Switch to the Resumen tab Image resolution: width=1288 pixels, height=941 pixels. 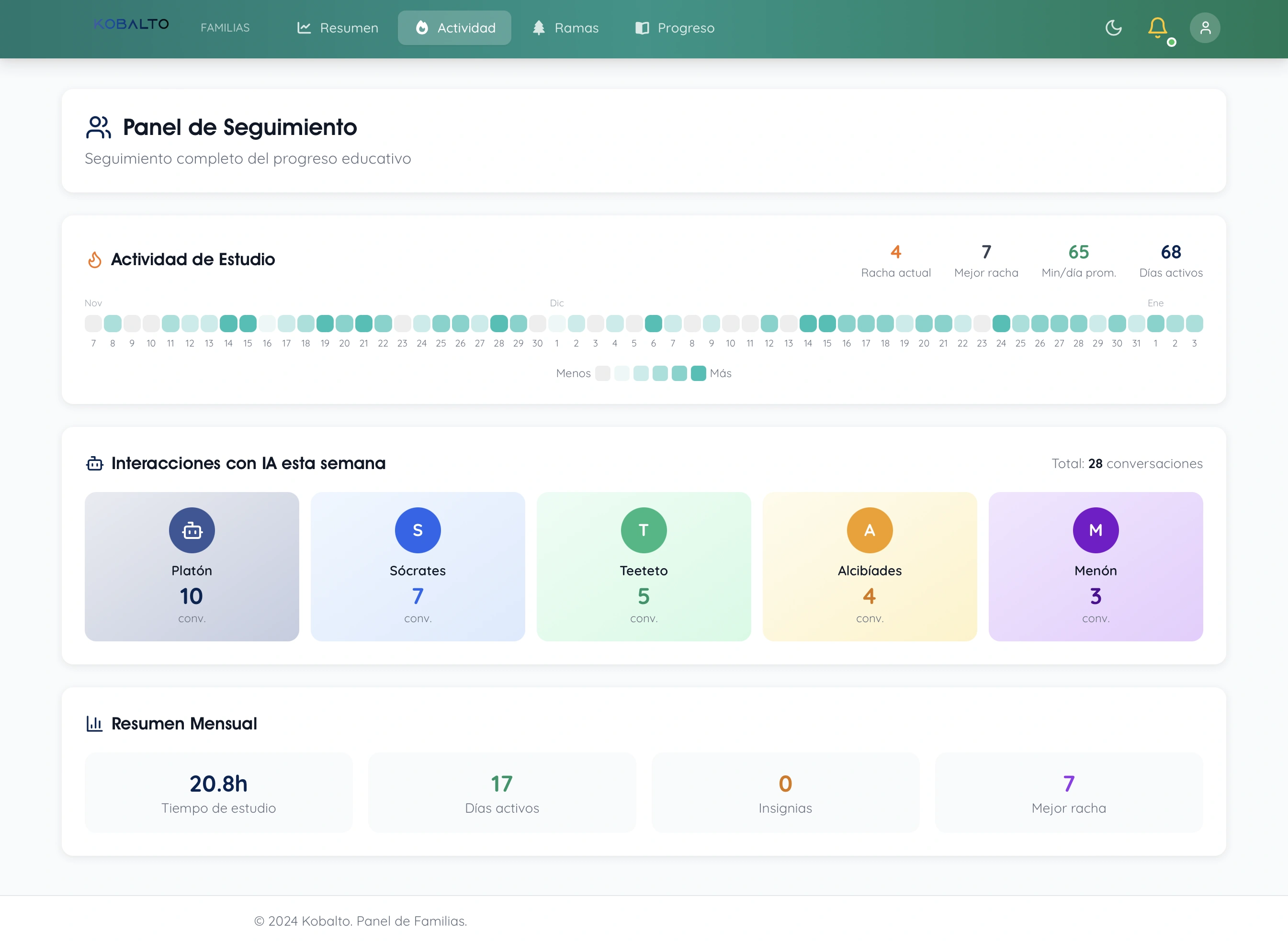coord(337,27)
